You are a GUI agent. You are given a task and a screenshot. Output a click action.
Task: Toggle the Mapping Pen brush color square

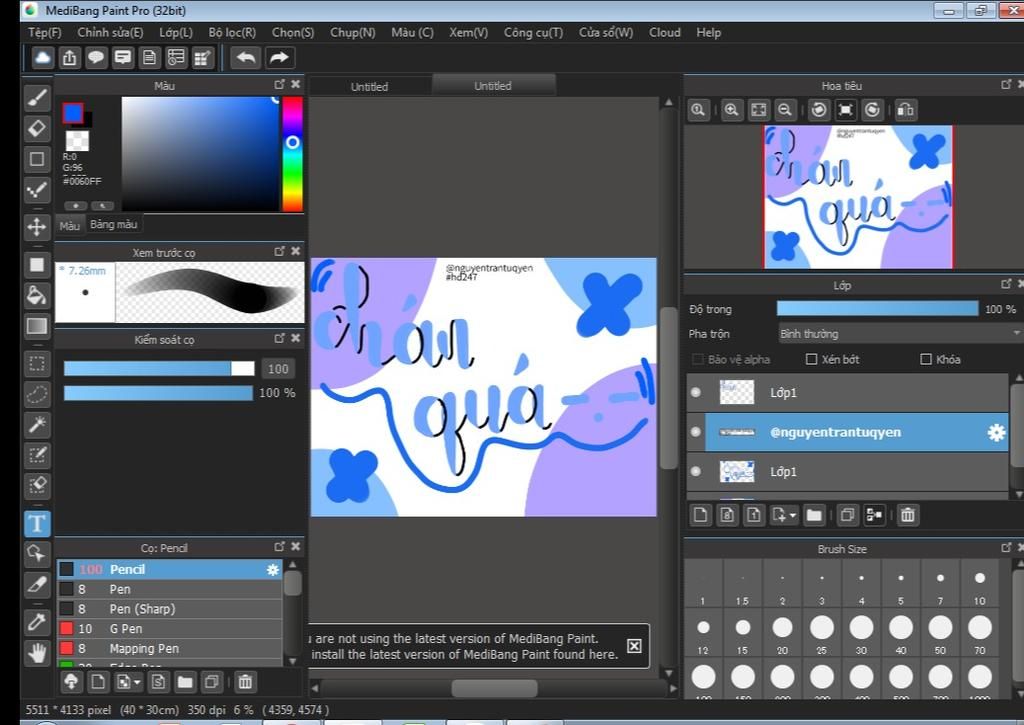tap(66, 649)
